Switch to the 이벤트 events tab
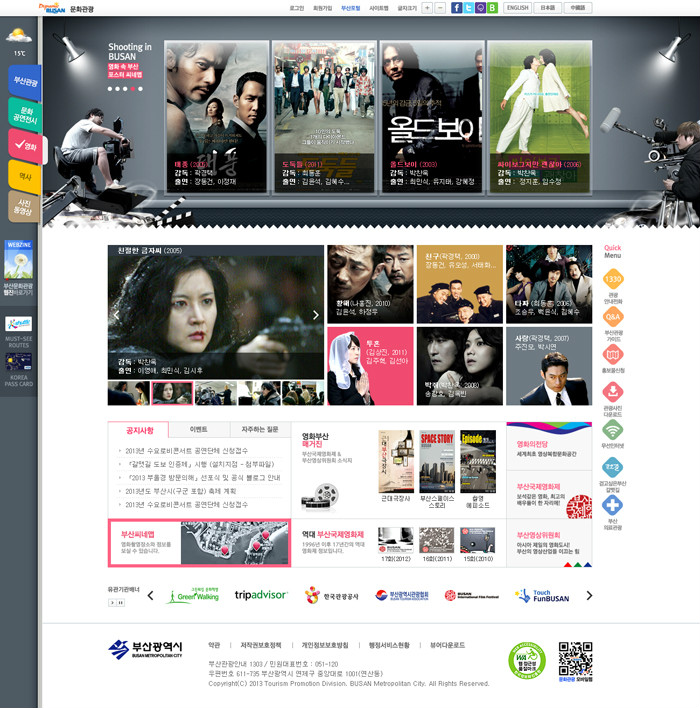The height and width of the screenshot is (708, 700). click(x=199, y=429)
